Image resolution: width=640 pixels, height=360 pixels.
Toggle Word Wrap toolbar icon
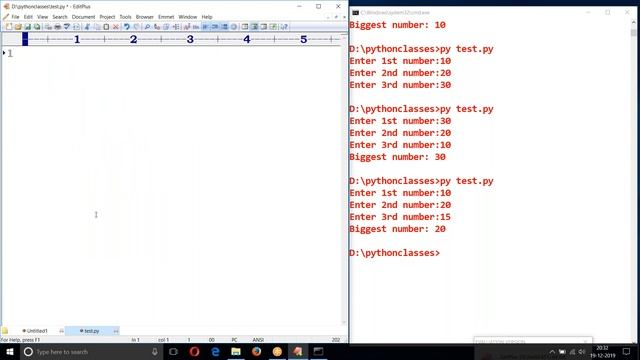(x=205, y=27)
